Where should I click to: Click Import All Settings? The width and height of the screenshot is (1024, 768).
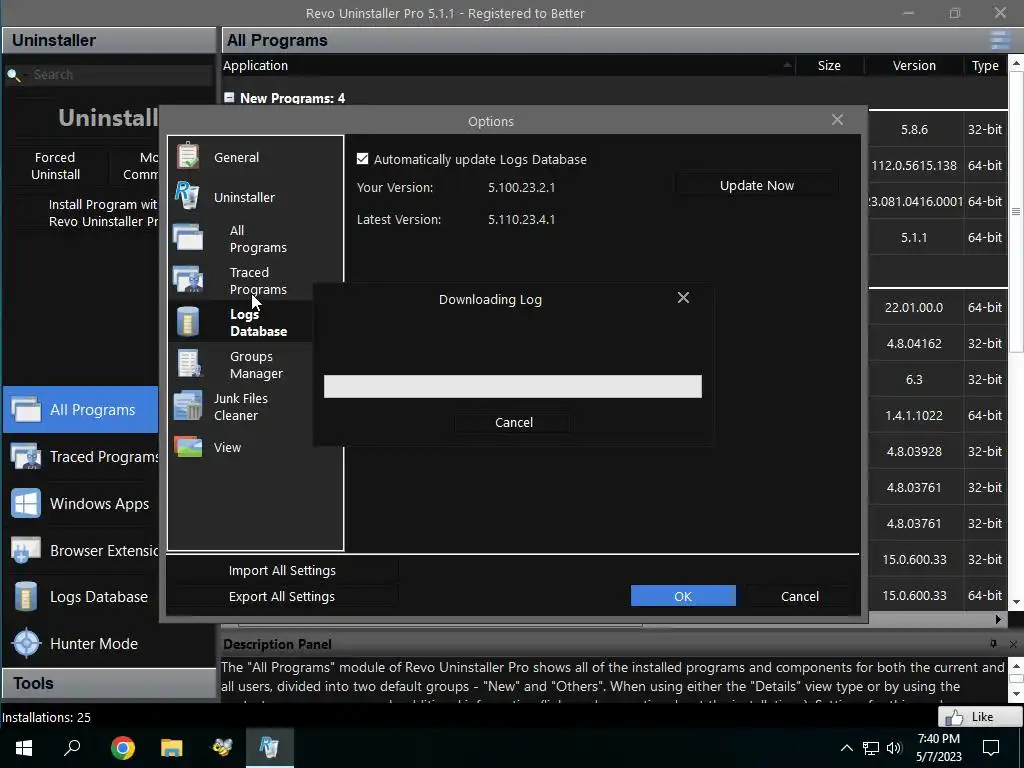click(282, 570)
